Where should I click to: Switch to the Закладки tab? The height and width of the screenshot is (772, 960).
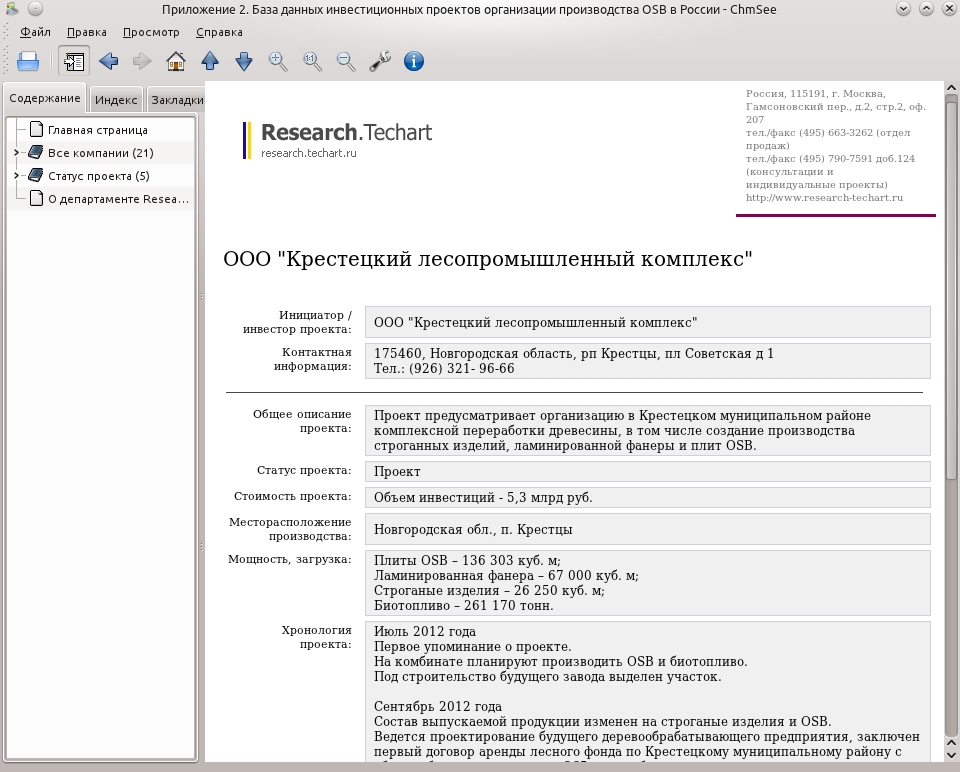point(176,100)
